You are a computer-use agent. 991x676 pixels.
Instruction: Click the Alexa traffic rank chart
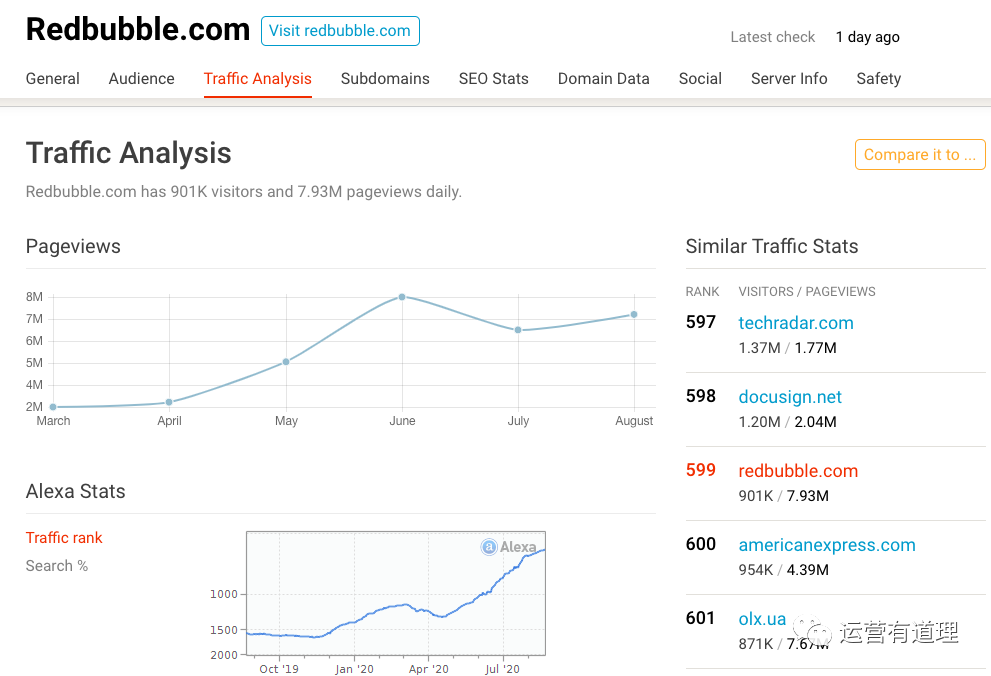396,593
